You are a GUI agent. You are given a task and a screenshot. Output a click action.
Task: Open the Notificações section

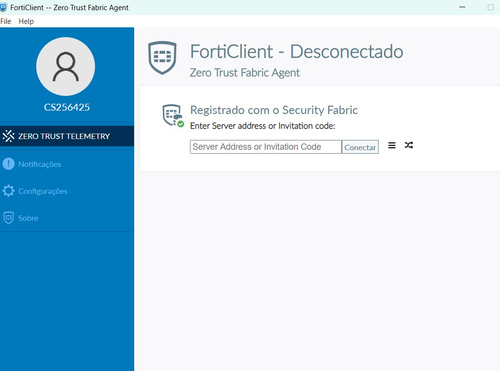pyautogui.click(x=67, y=164)
